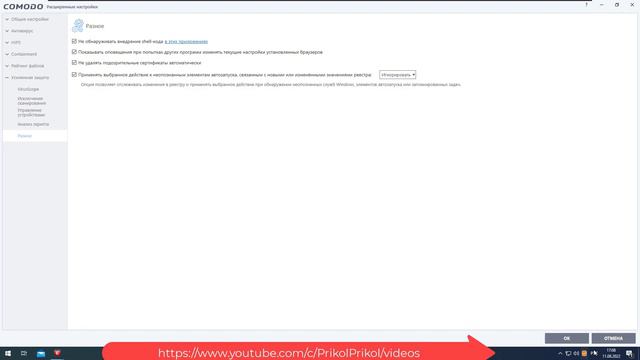
Task: Confirm settings with the OK button
Action: [567, 338]
